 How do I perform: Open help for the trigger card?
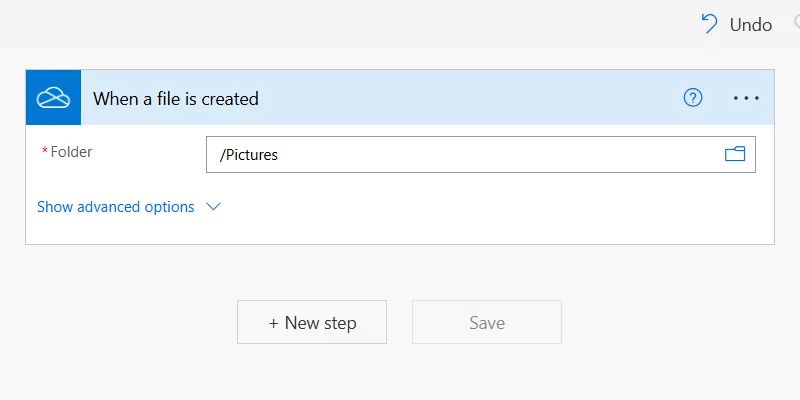coord(693,98)
